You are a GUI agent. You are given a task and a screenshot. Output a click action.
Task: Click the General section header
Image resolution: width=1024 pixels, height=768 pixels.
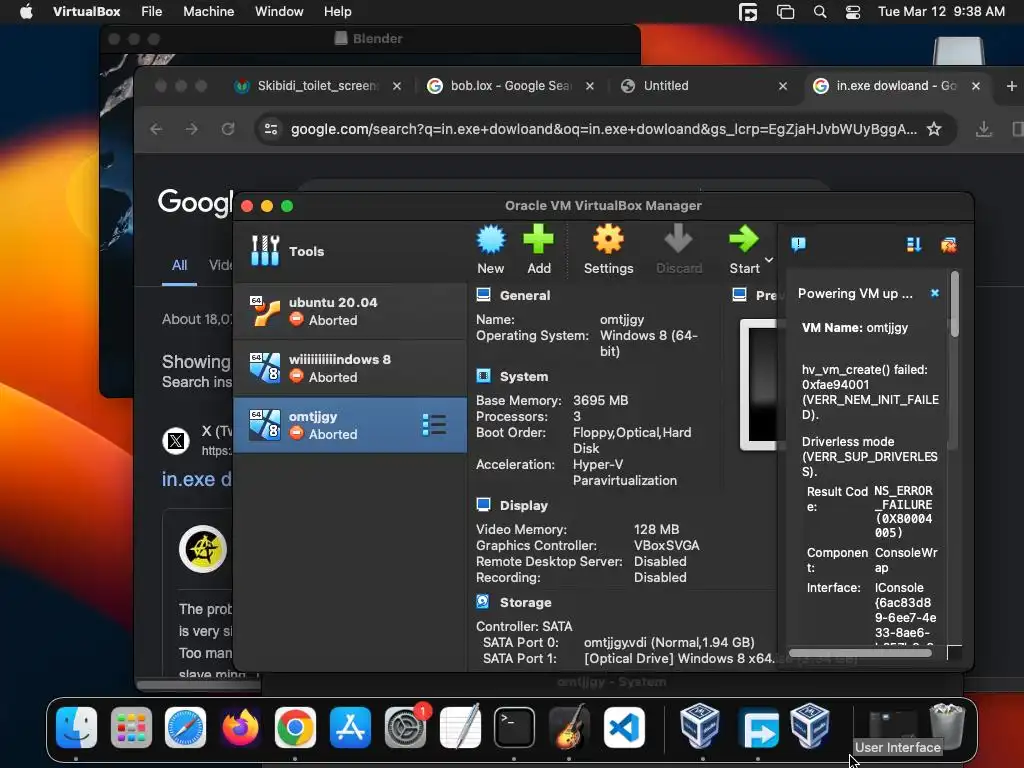pos(524,295)
